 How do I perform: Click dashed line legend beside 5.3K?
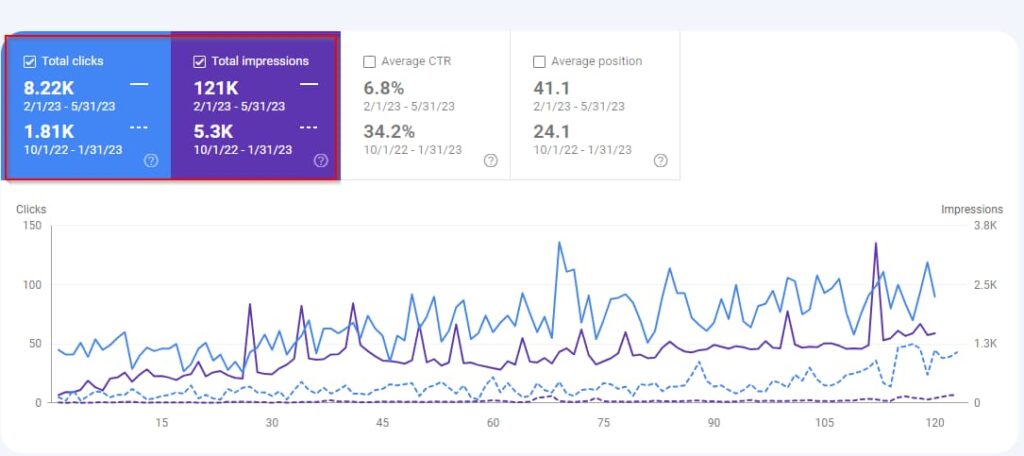tap(309, 127)
